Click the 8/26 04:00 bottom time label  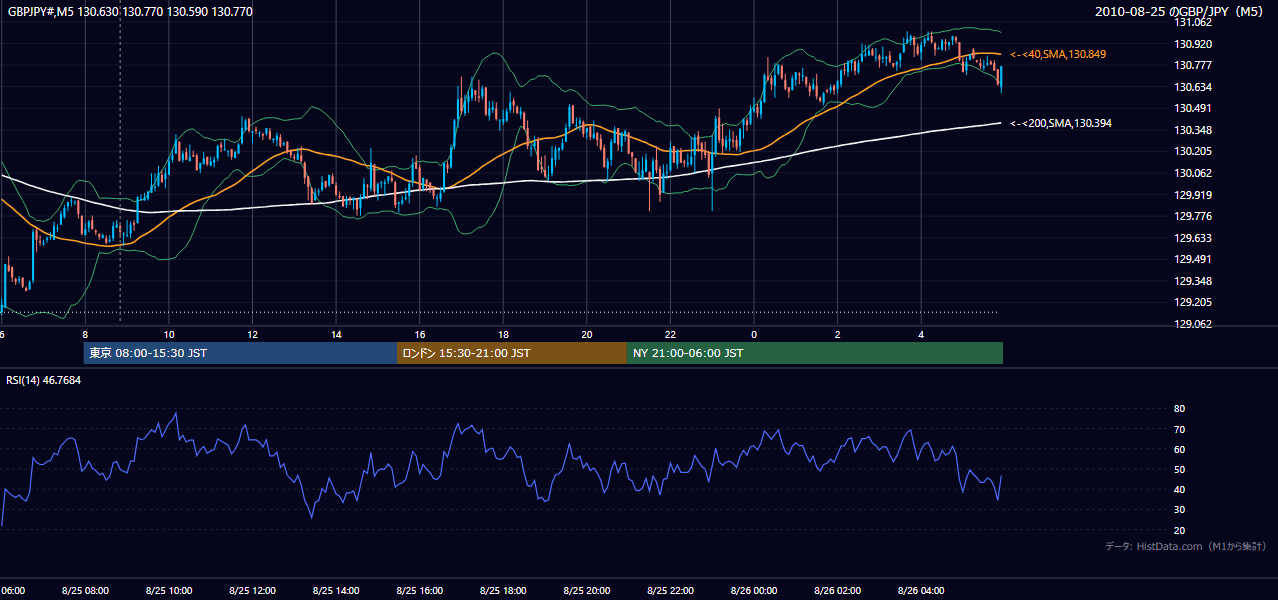coord(921,590)
